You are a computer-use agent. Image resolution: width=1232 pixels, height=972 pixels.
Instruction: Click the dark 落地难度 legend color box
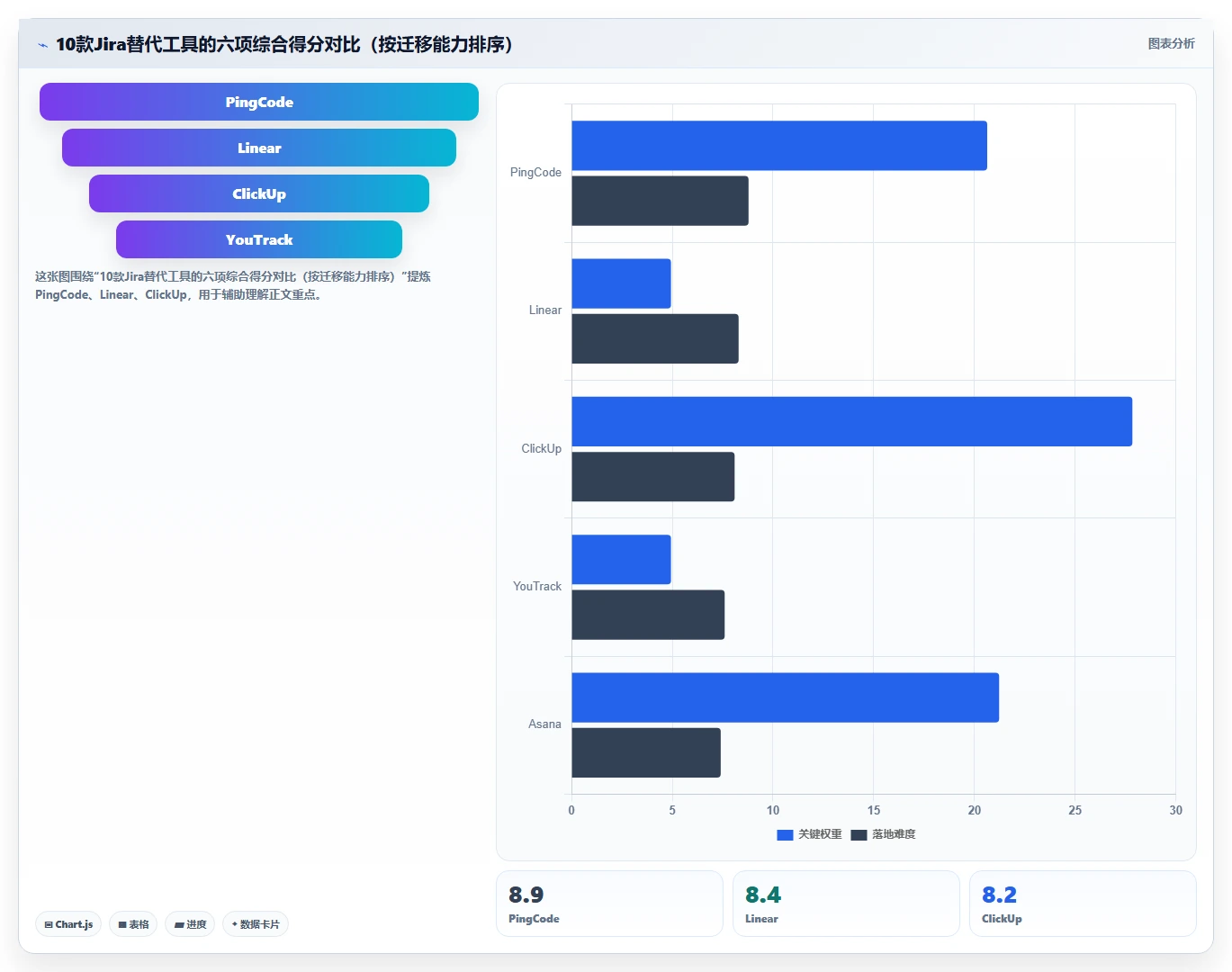(859, 835)
